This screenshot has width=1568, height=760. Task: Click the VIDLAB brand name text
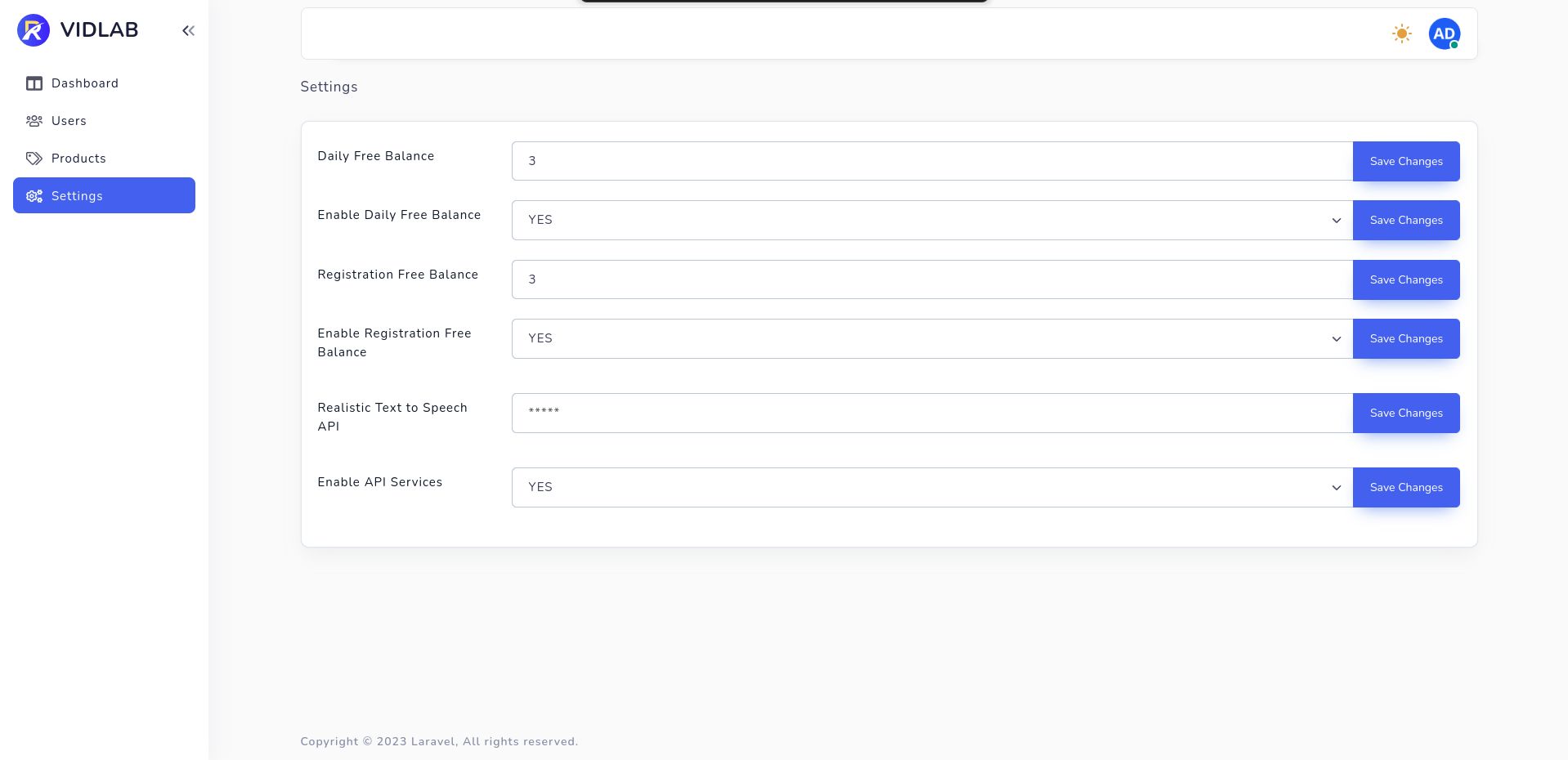pyautogui.click(x=100, y=30)
